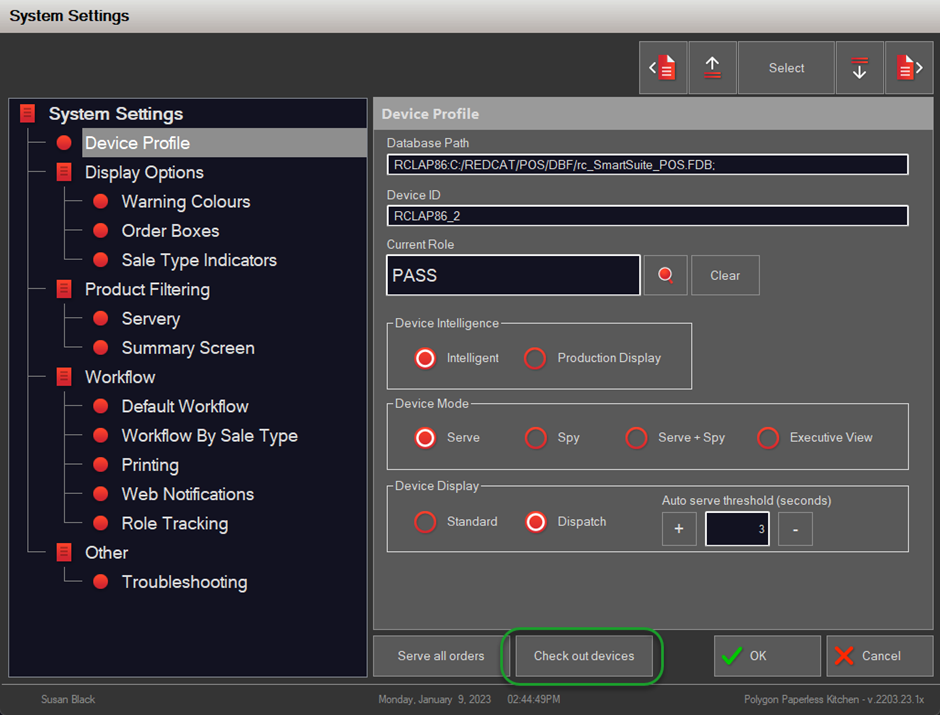Move up one item with up-arrow icon
This screenshot has height=715, width=940.
(x=712, y=68)
